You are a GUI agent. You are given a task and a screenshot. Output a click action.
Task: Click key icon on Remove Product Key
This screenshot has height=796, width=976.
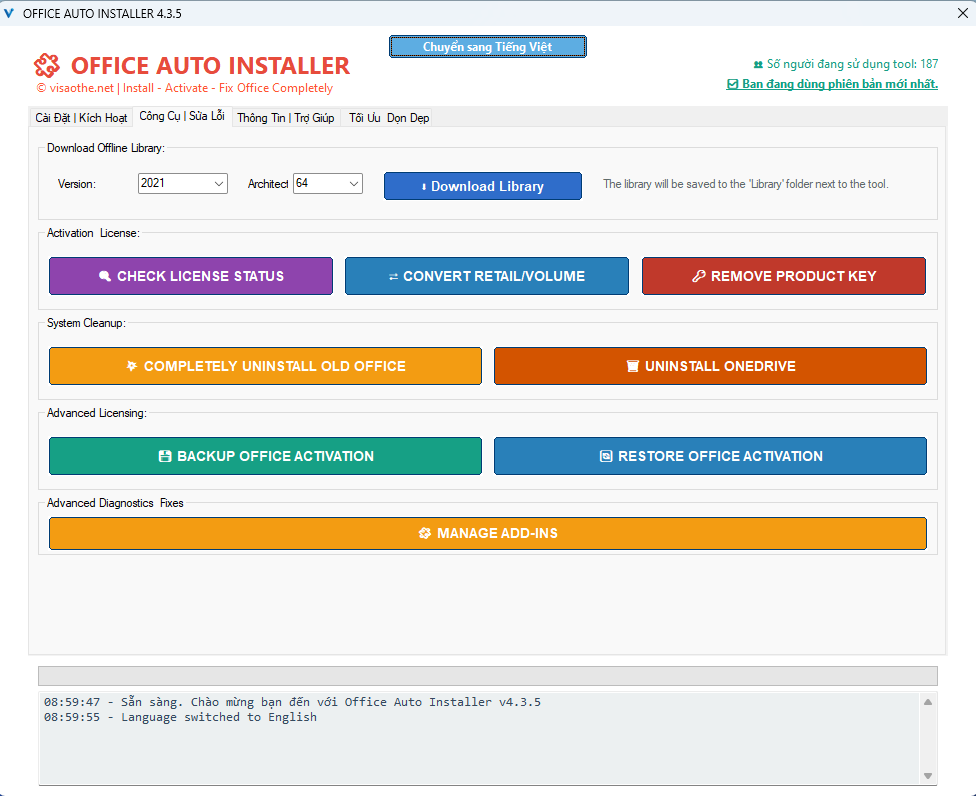(x=699, y=276)
